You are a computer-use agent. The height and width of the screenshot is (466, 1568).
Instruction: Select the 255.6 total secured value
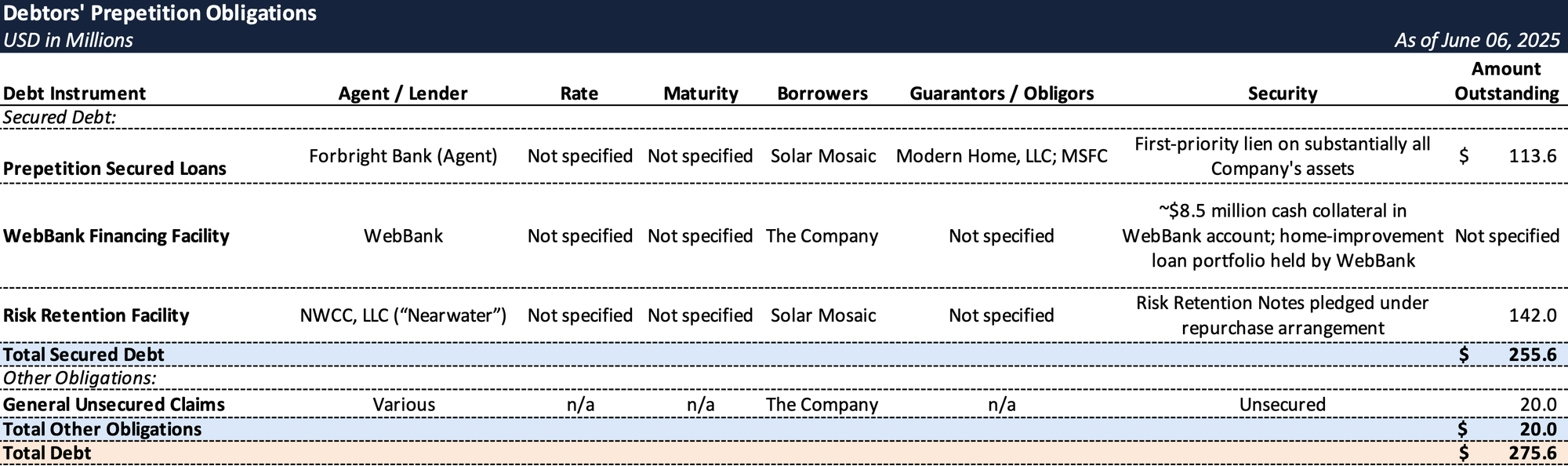coord(1533,355)
